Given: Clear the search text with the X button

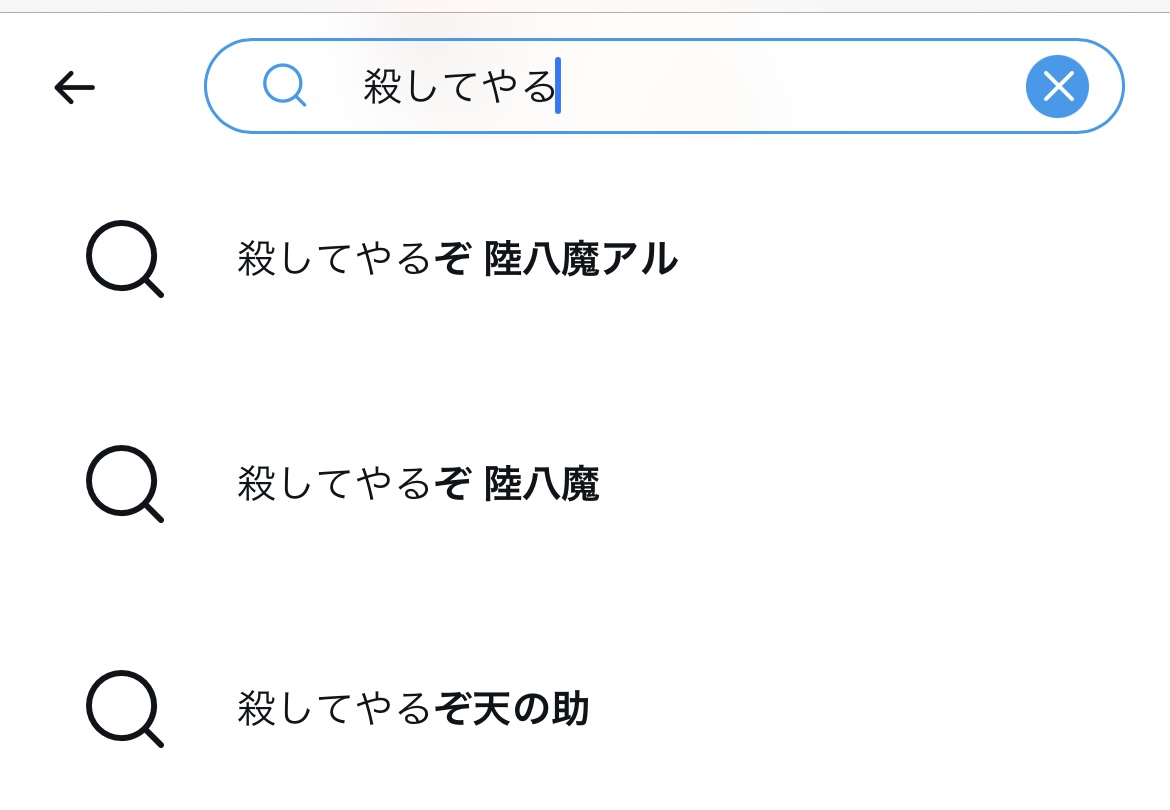Looking at the screenshot, I should pos(1057,87).
